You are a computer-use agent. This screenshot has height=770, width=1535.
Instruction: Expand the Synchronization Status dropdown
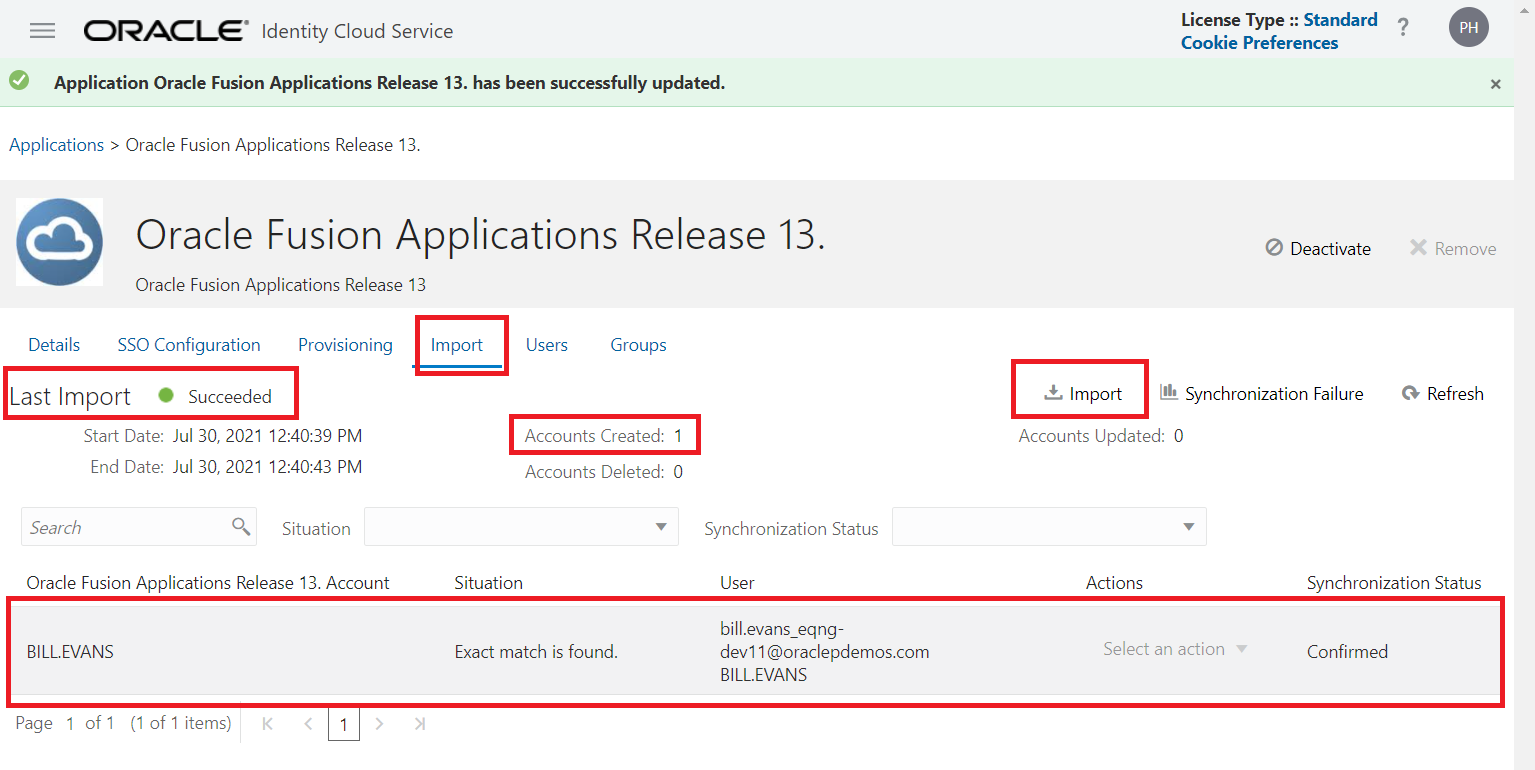click(x=1049, y=527)
